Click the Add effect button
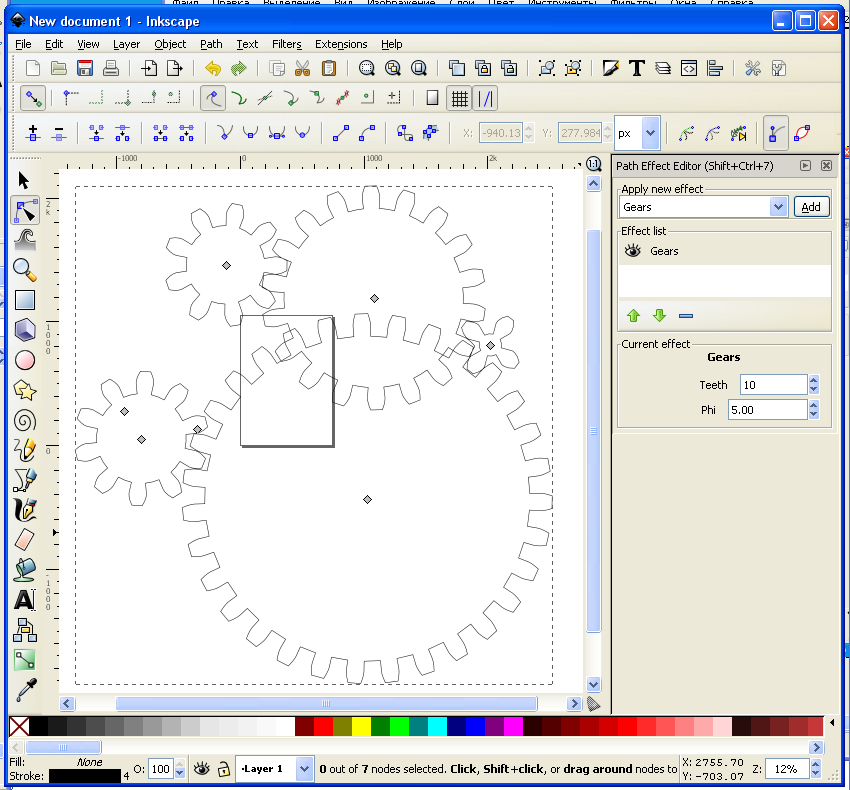 (811, 207)
